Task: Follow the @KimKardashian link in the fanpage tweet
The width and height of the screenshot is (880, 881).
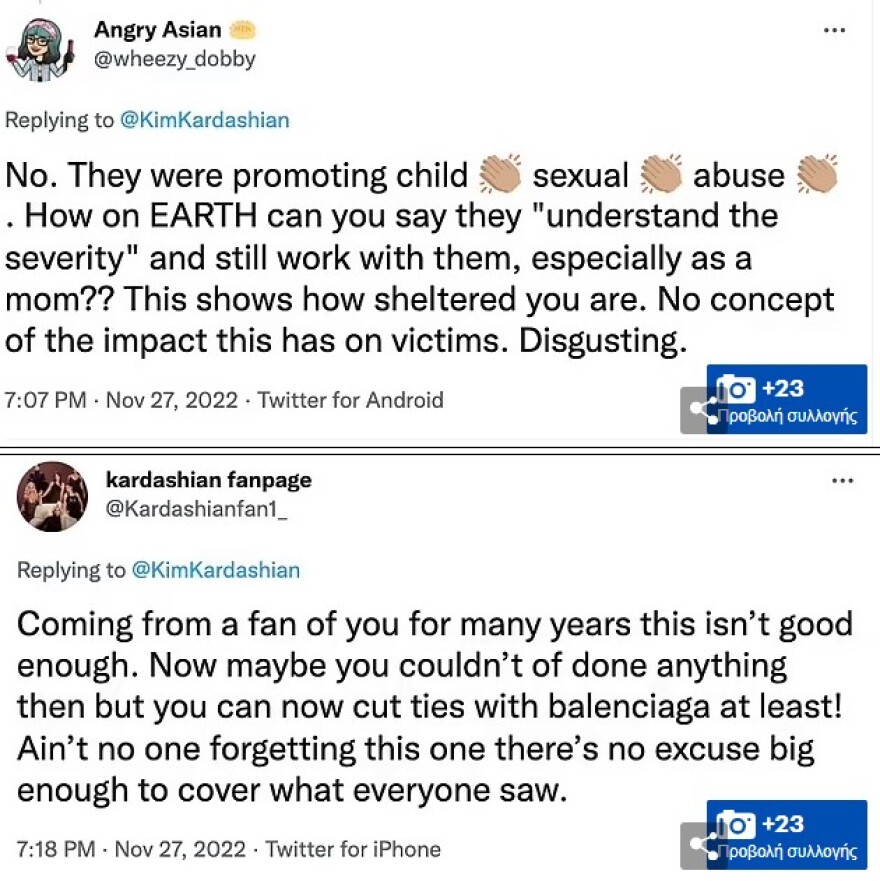Action: (x=215, y=571)
